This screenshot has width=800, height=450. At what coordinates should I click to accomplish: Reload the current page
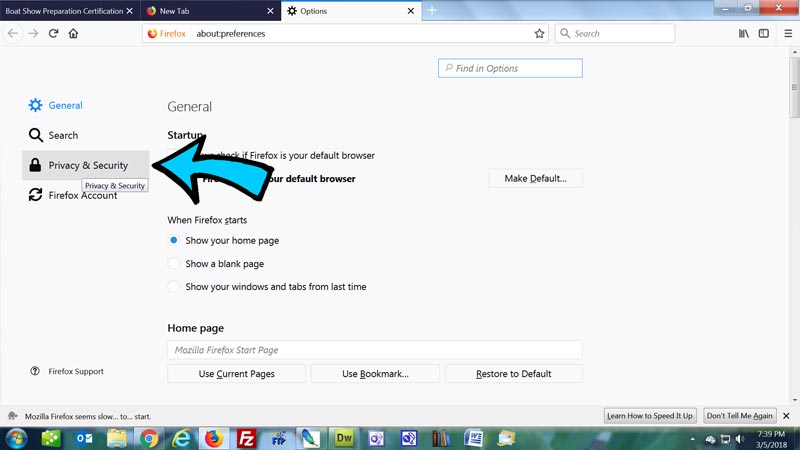point(53,34)
